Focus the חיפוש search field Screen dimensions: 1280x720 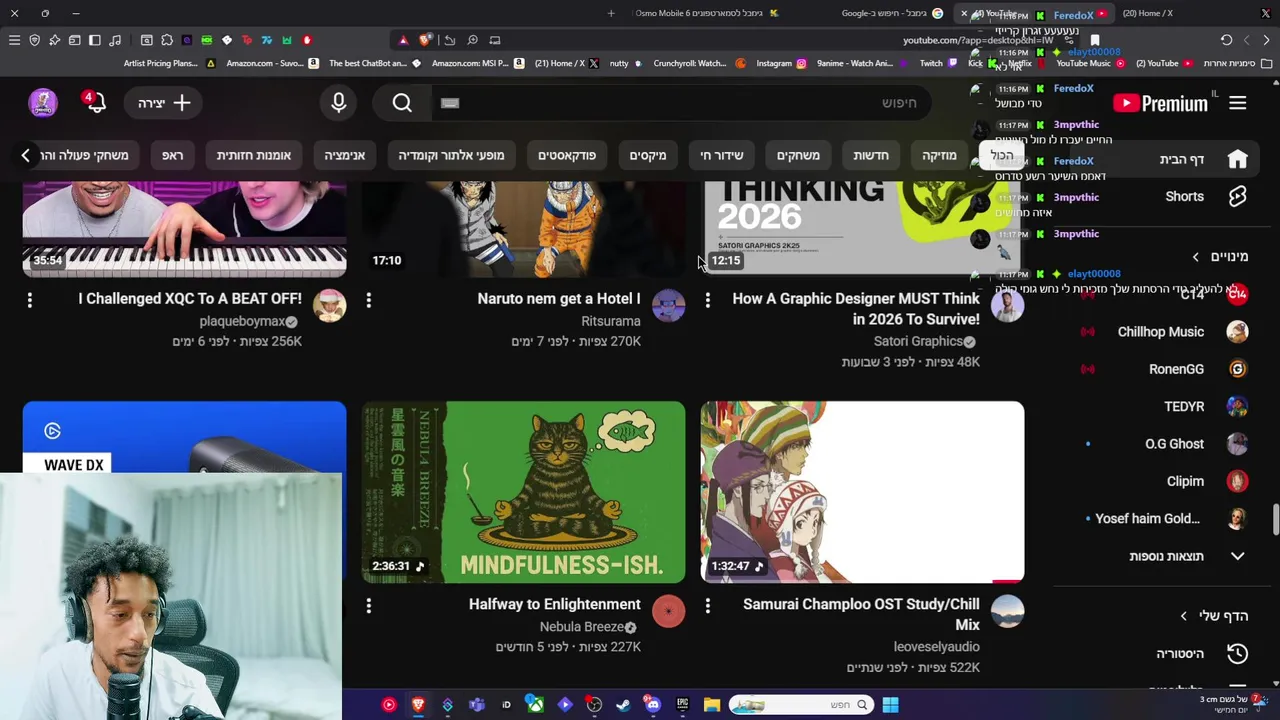[680, 103]
